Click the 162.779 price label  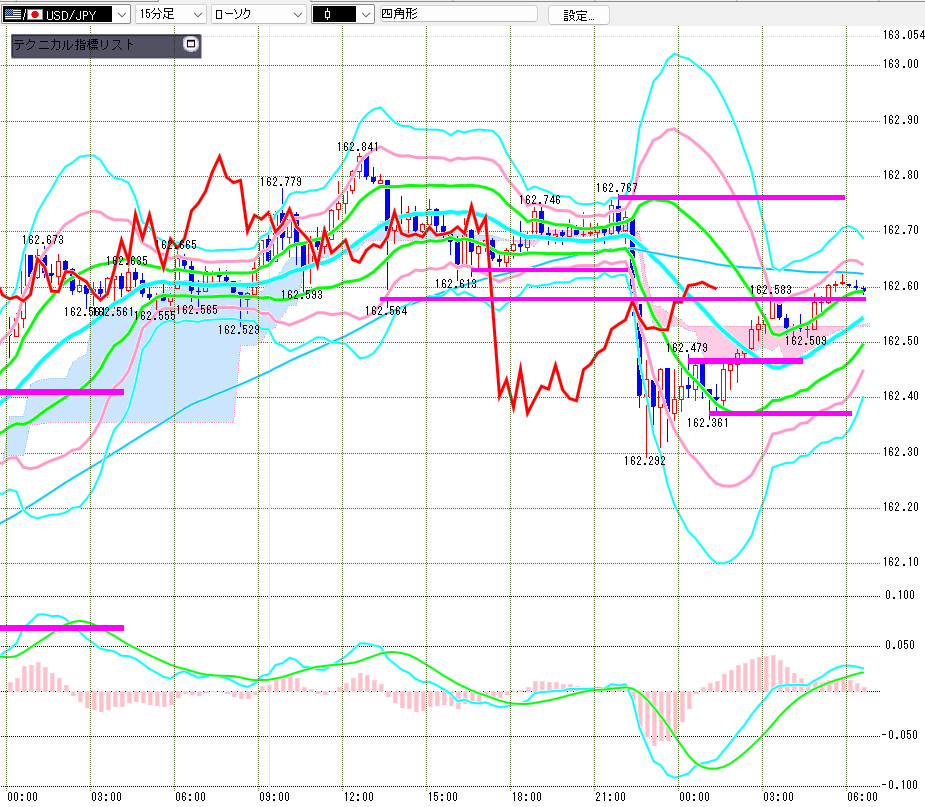pos(281,182)
